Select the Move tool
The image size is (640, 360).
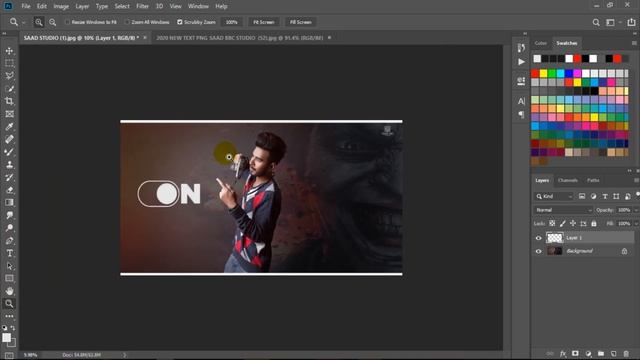(9, 51)
